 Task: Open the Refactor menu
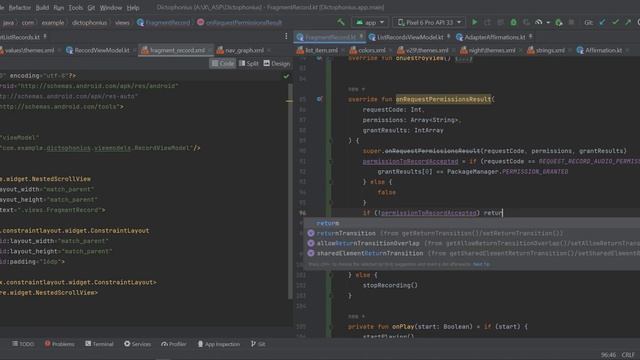[20, 8]
